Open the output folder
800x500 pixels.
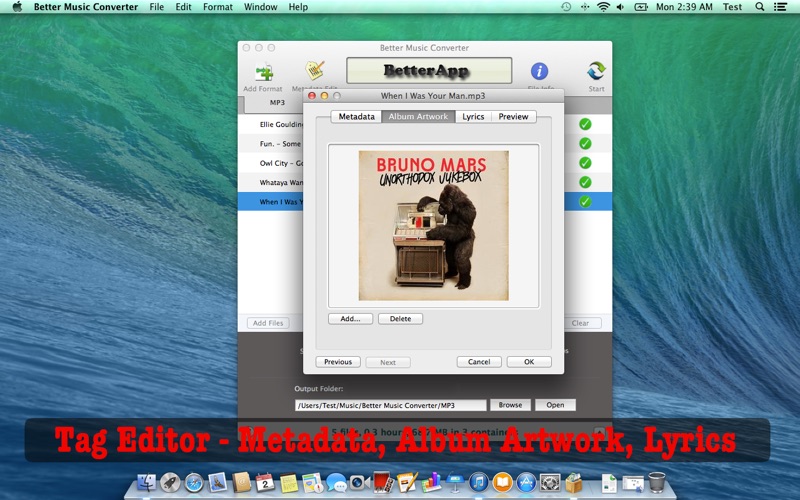[555, 405]
